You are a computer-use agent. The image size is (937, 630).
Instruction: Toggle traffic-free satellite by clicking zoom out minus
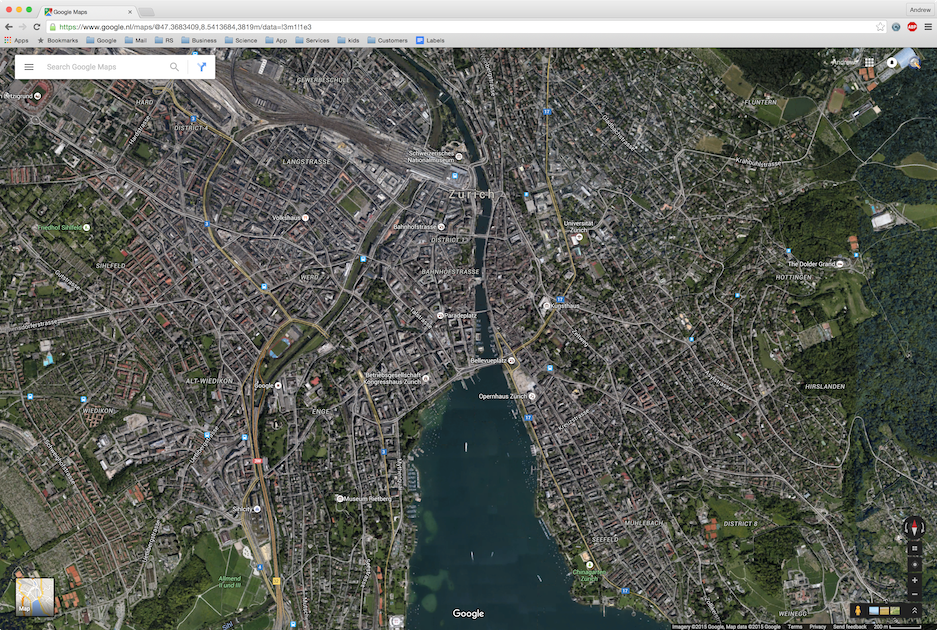point(915,594)
